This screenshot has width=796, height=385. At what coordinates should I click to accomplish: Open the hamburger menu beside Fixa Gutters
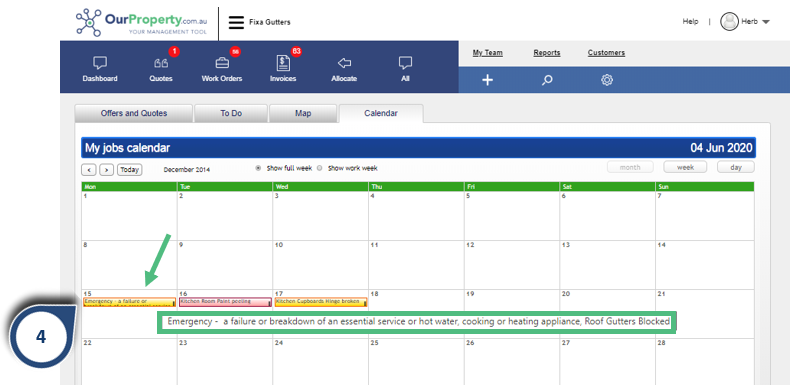click(236, 22)
